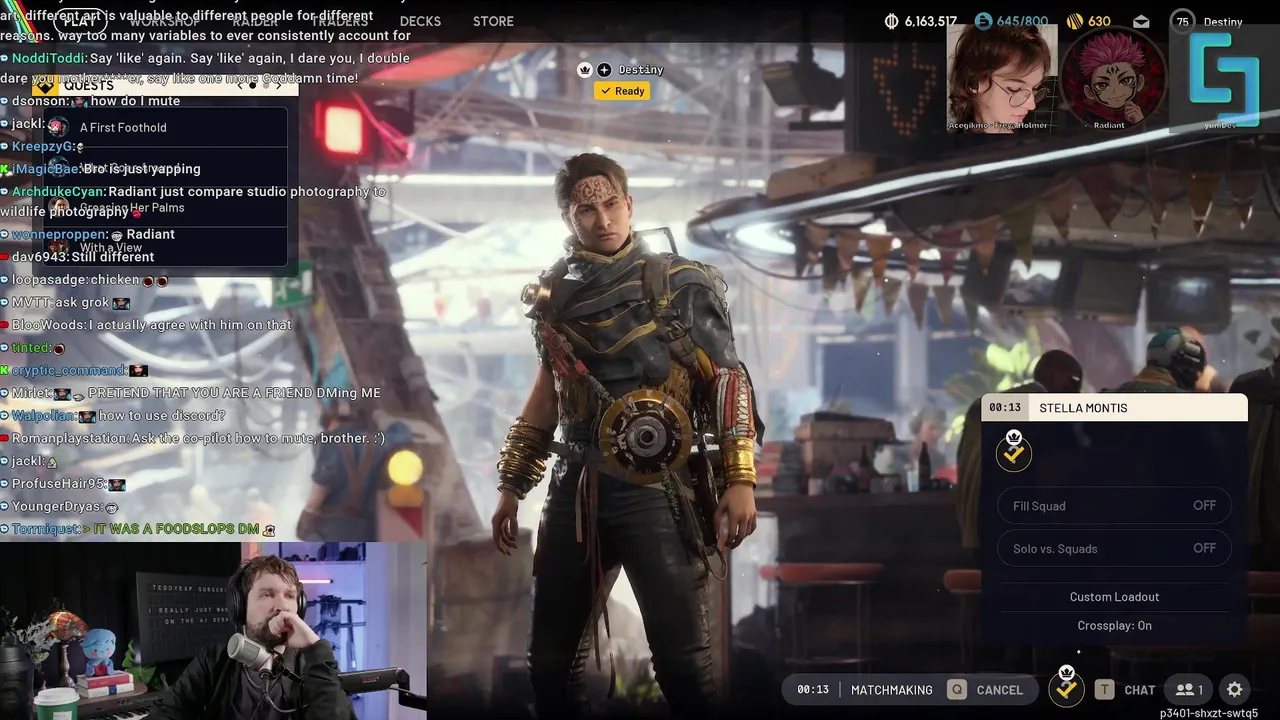Click the 00:13 timer in the Stella Montis panel
This screenshot has height=720, width=1280.
coord(1005,408)
